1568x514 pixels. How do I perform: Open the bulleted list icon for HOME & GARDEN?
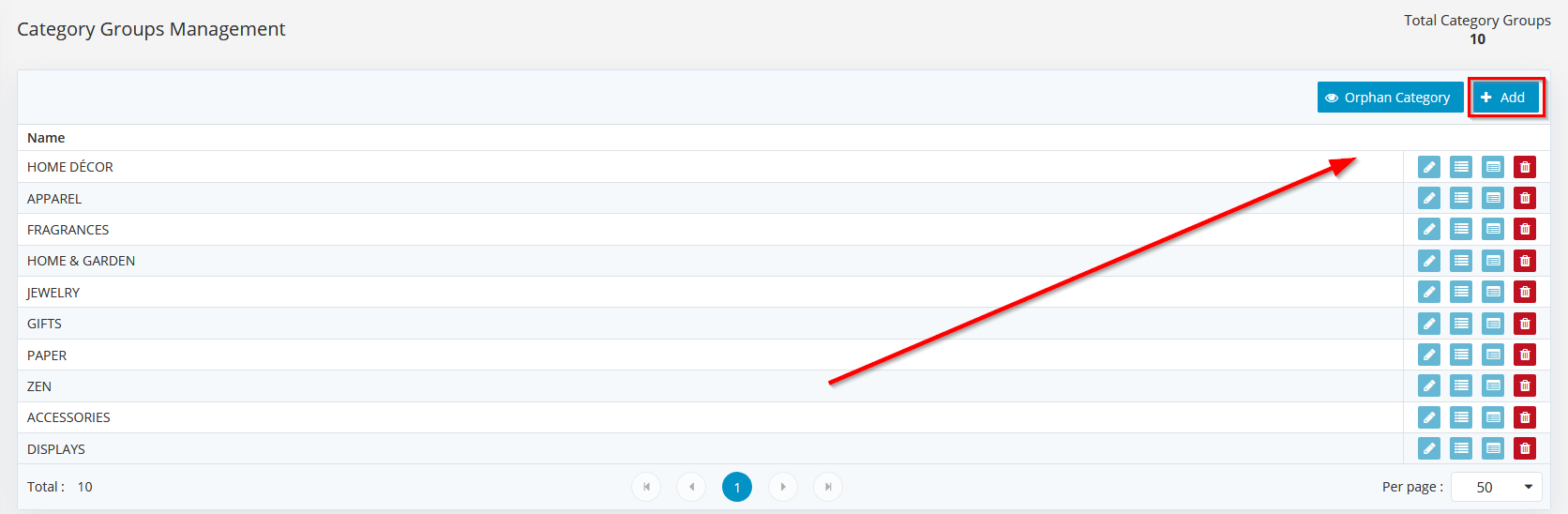click(x=1461, y=261)
